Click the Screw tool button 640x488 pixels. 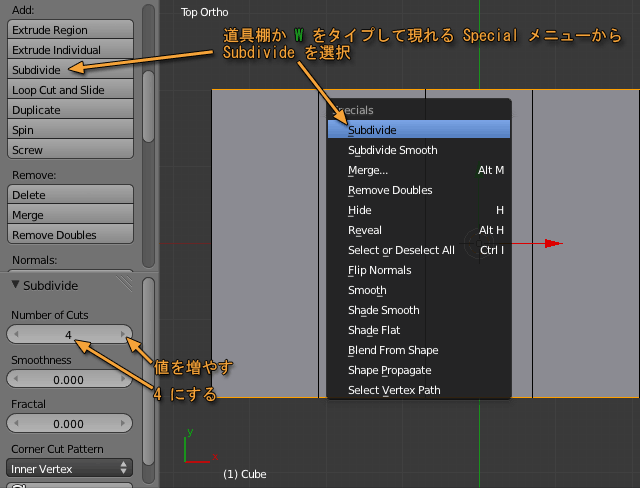coord(70,150)
